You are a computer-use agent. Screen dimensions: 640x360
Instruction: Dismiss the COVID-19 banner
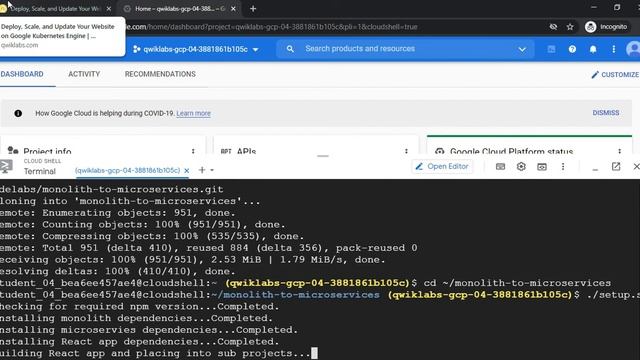tap(606, 113)
